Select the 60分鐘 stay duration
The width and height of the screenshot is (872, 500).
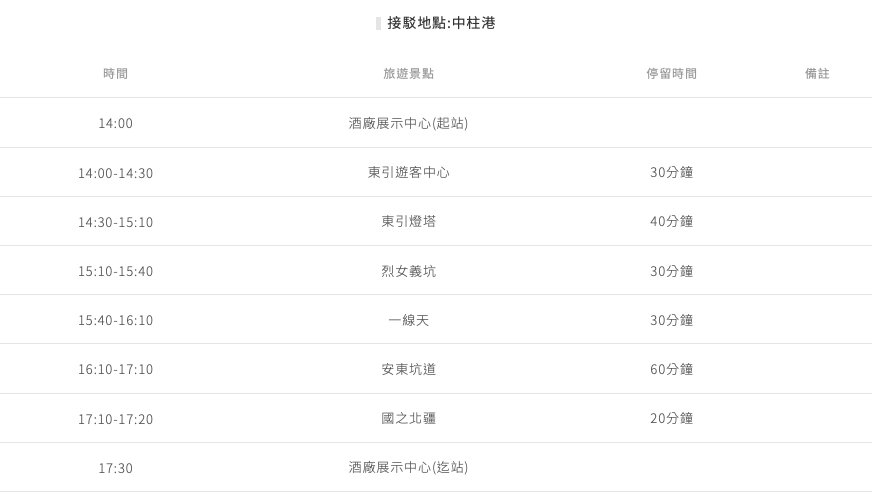pos(671,369)
